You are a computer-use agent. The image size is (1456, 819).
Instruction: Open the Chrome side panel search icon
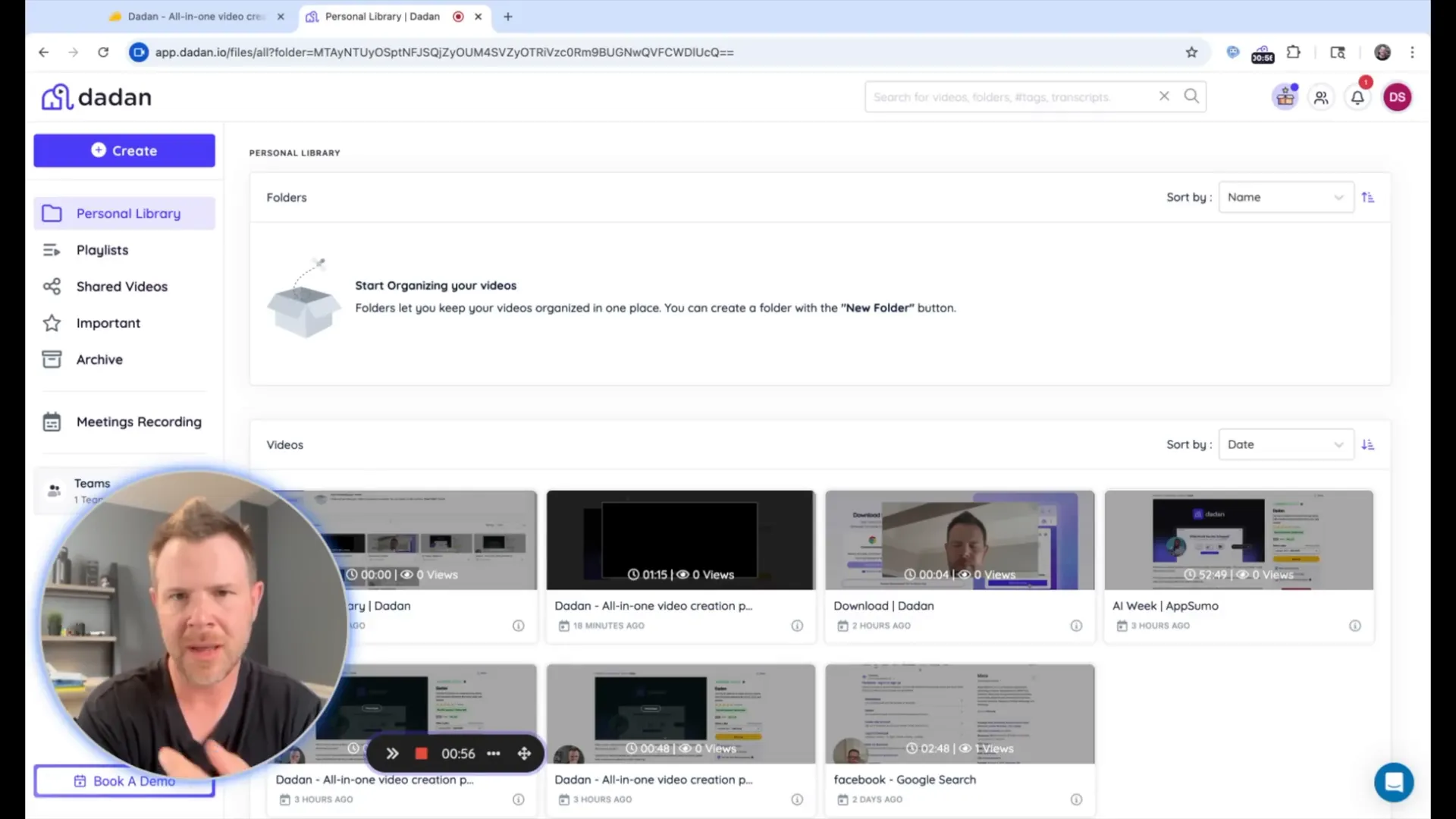coord(1338,52)
